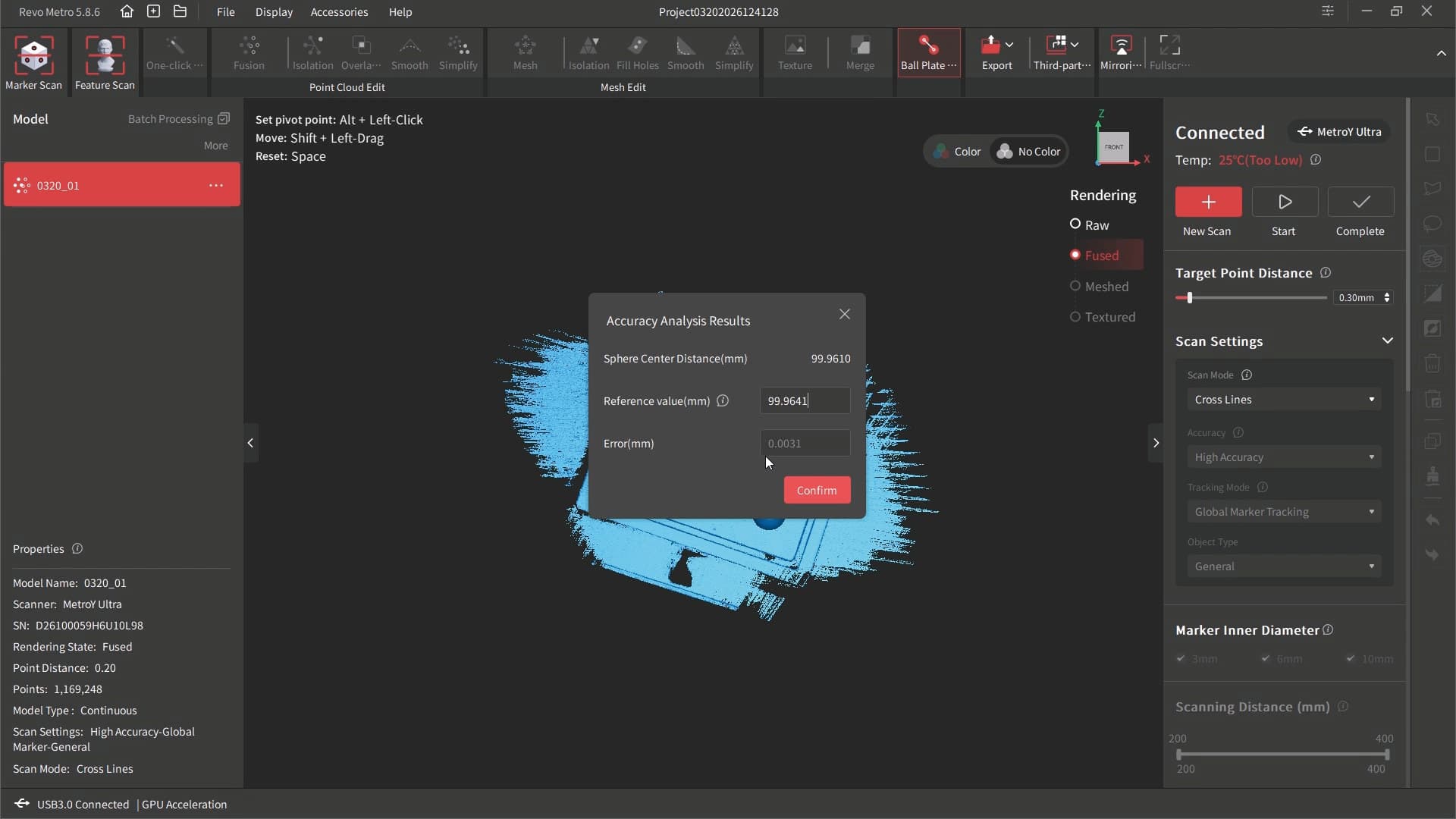Click the Merge tool icon
This screenshot has width=1456, height=819.
(860, 46)
